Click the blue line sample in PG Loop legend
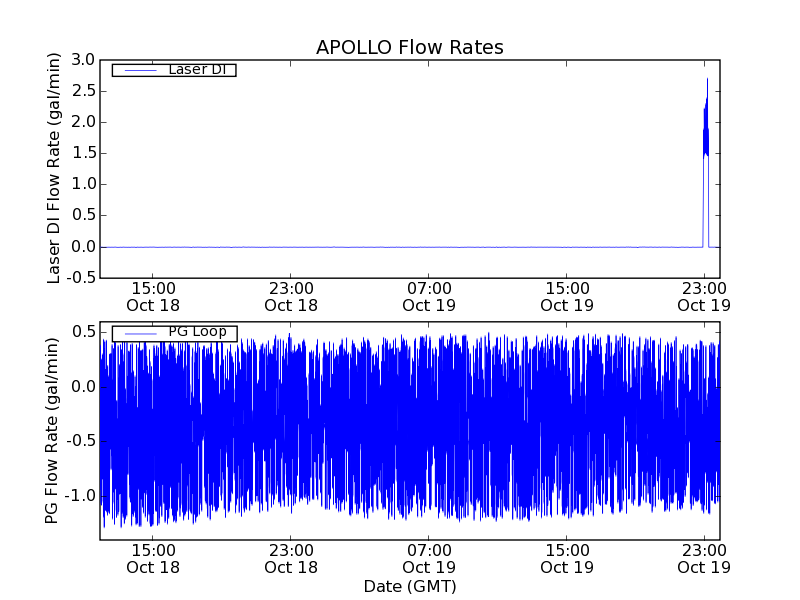This screenshot has height=600, width=800. (138, 333)
